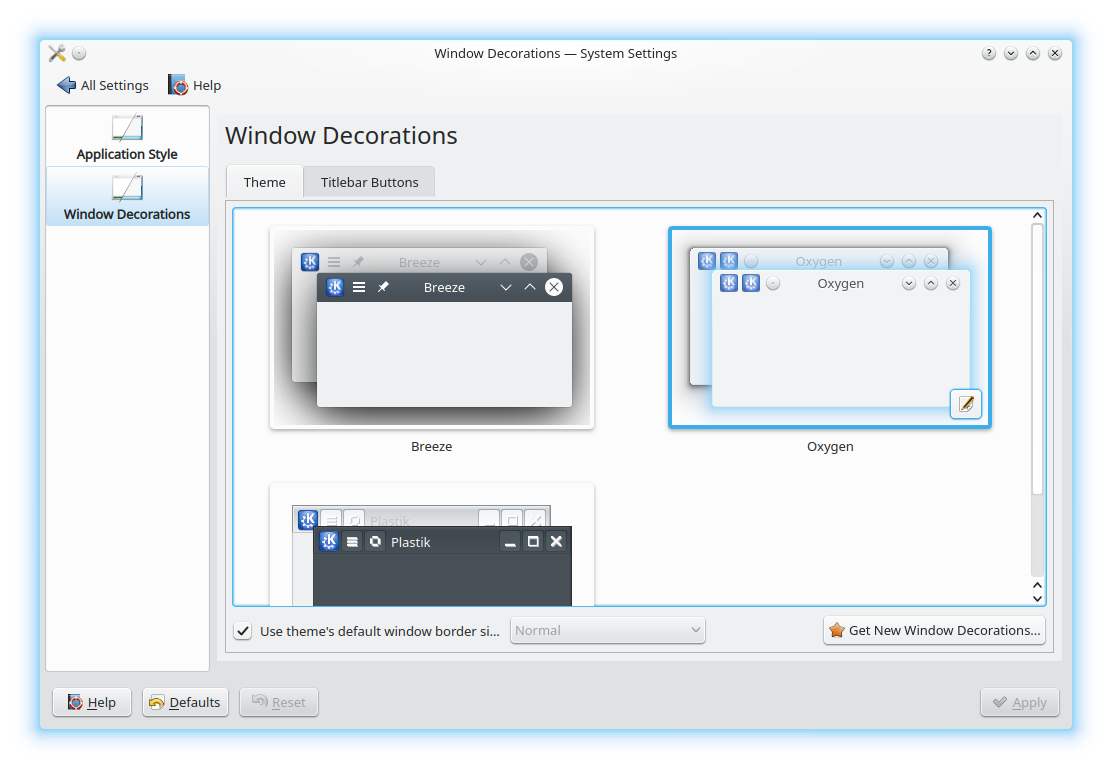Click the Oxygen theme configure edit icon
Screen dimensions: 1112x769
coord(966,404)
